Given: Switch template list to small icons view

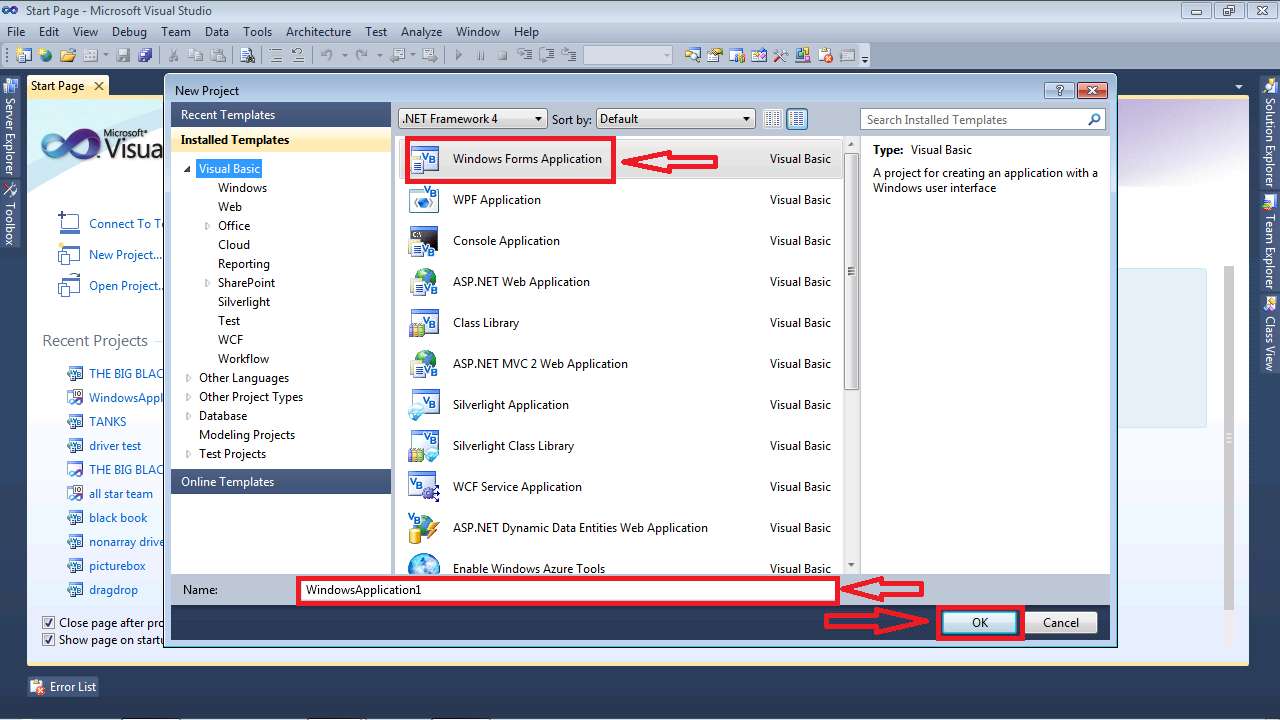Looking at the screenshot, I should click(772, 119).
